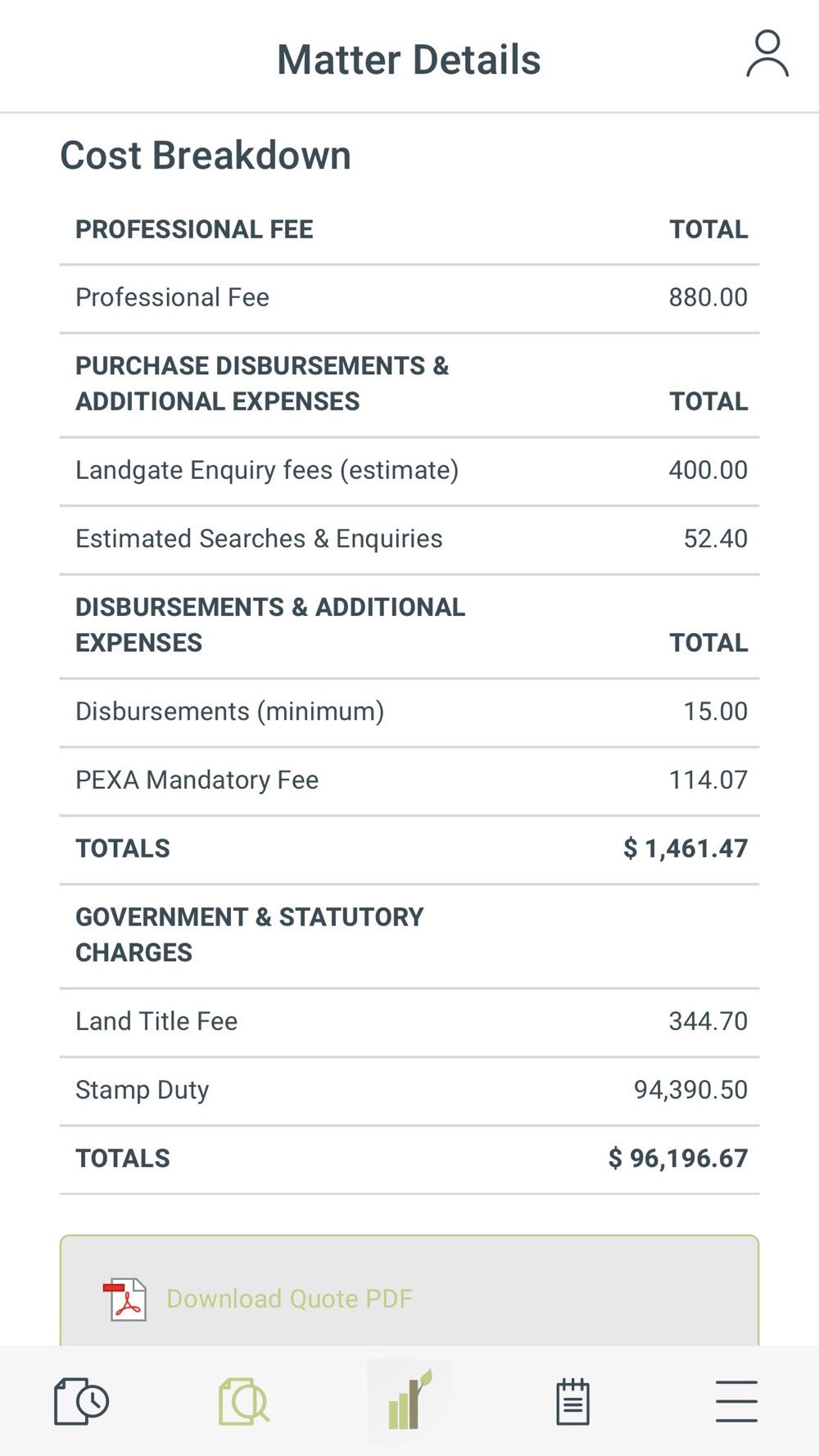Screen dimensions: 819x1456
Task: Tap the Matter Details title
Action: click(409, 60)
